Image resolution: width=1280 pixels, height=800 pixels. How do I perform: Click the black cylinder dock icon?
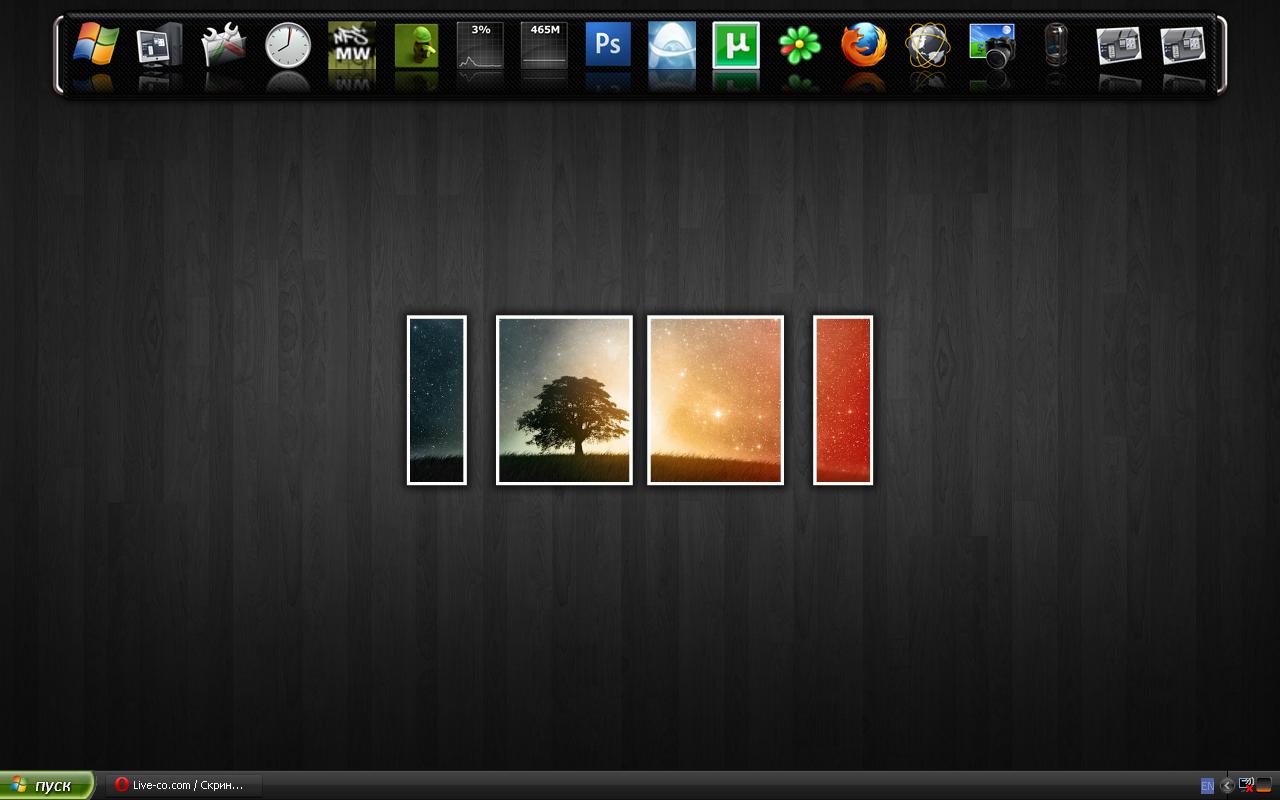click(x=1056, y=46)
